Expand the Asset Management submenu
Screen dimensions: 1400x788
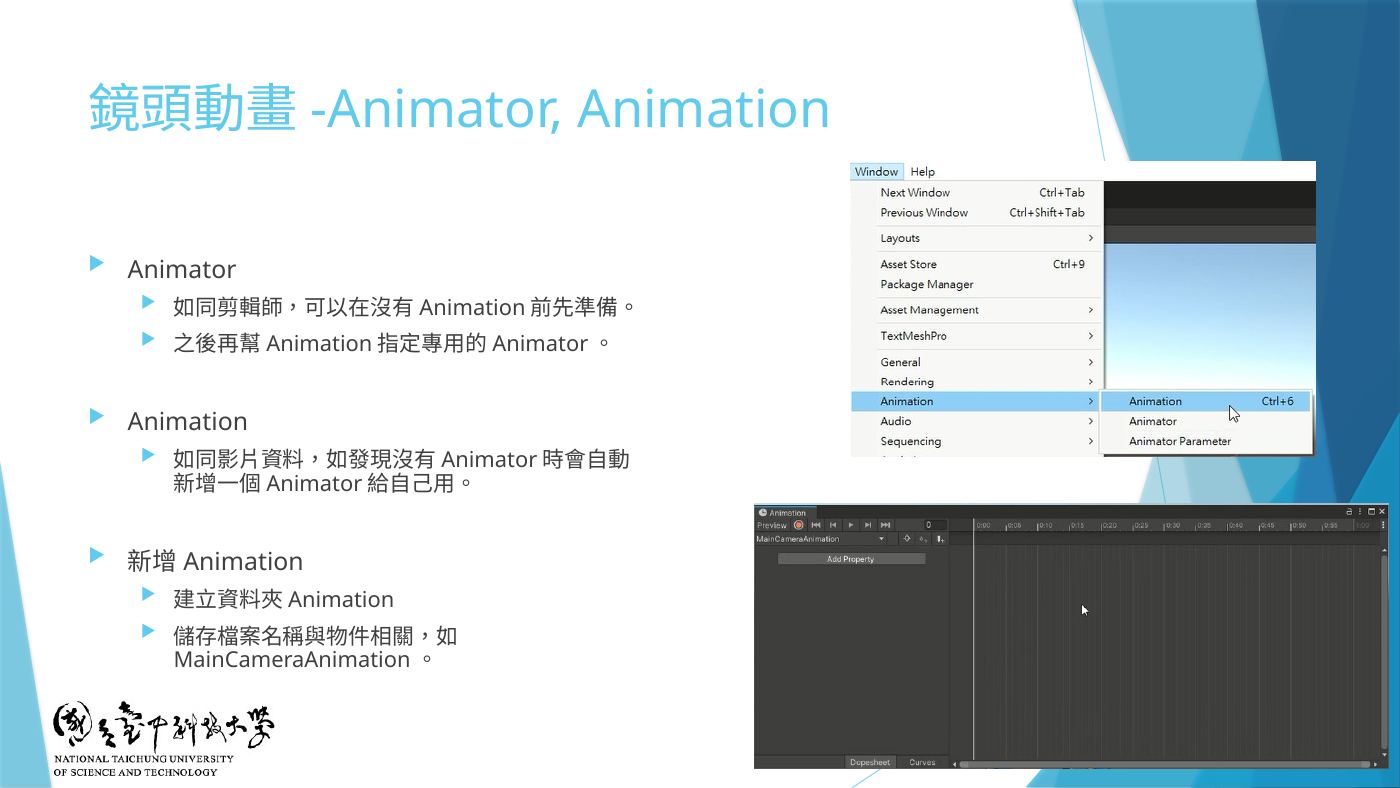(978, 311)
